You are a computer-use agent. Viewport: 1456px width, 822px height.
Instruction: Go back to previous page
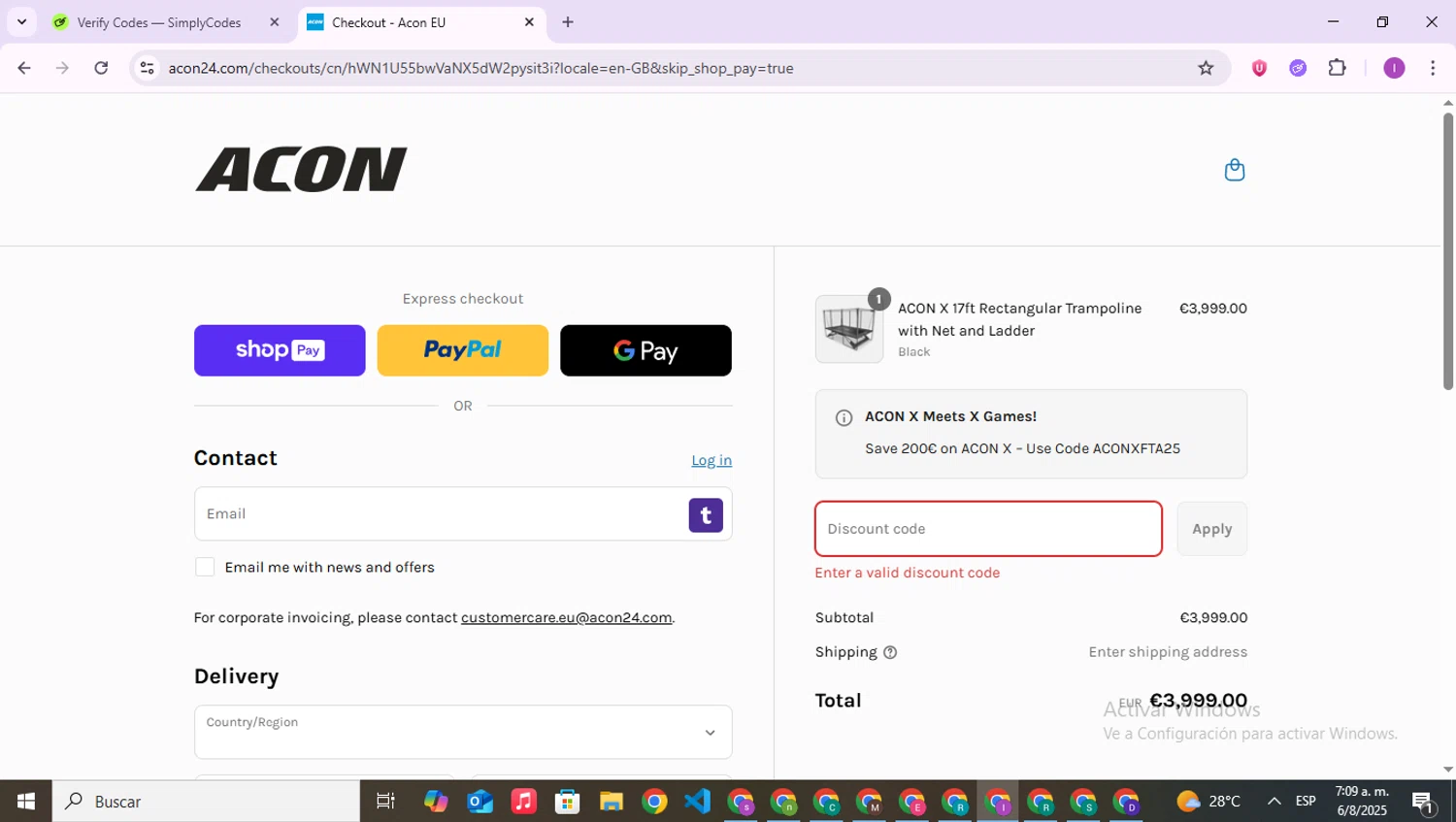click(24, 68)
